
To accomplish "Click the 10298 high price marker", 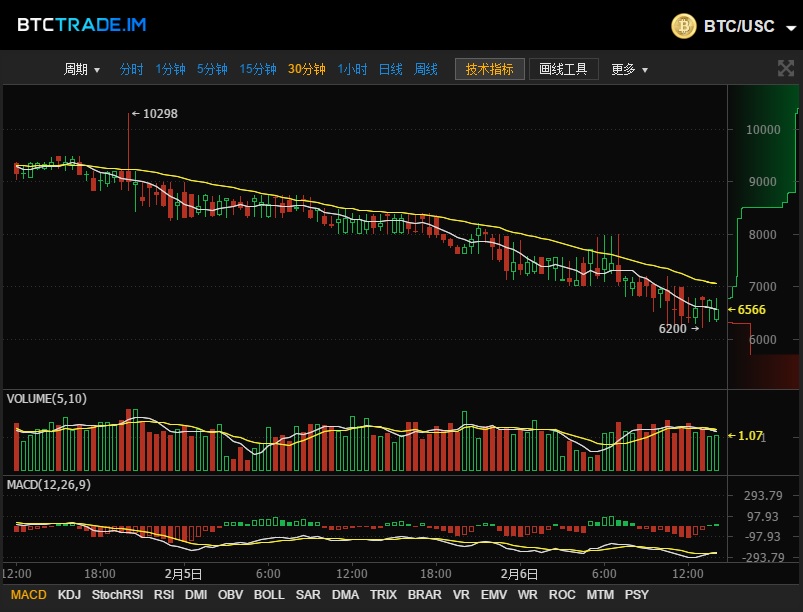I will pos(159,114).
